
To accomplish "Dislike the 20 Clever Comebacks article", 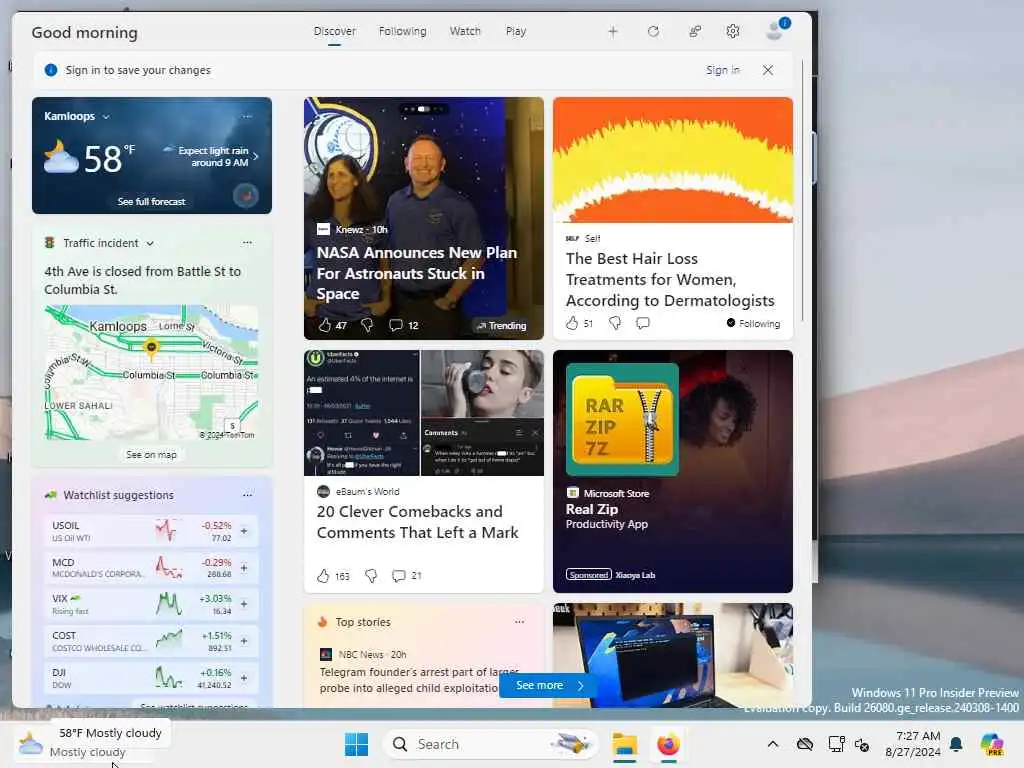I will tap(371, 576).
